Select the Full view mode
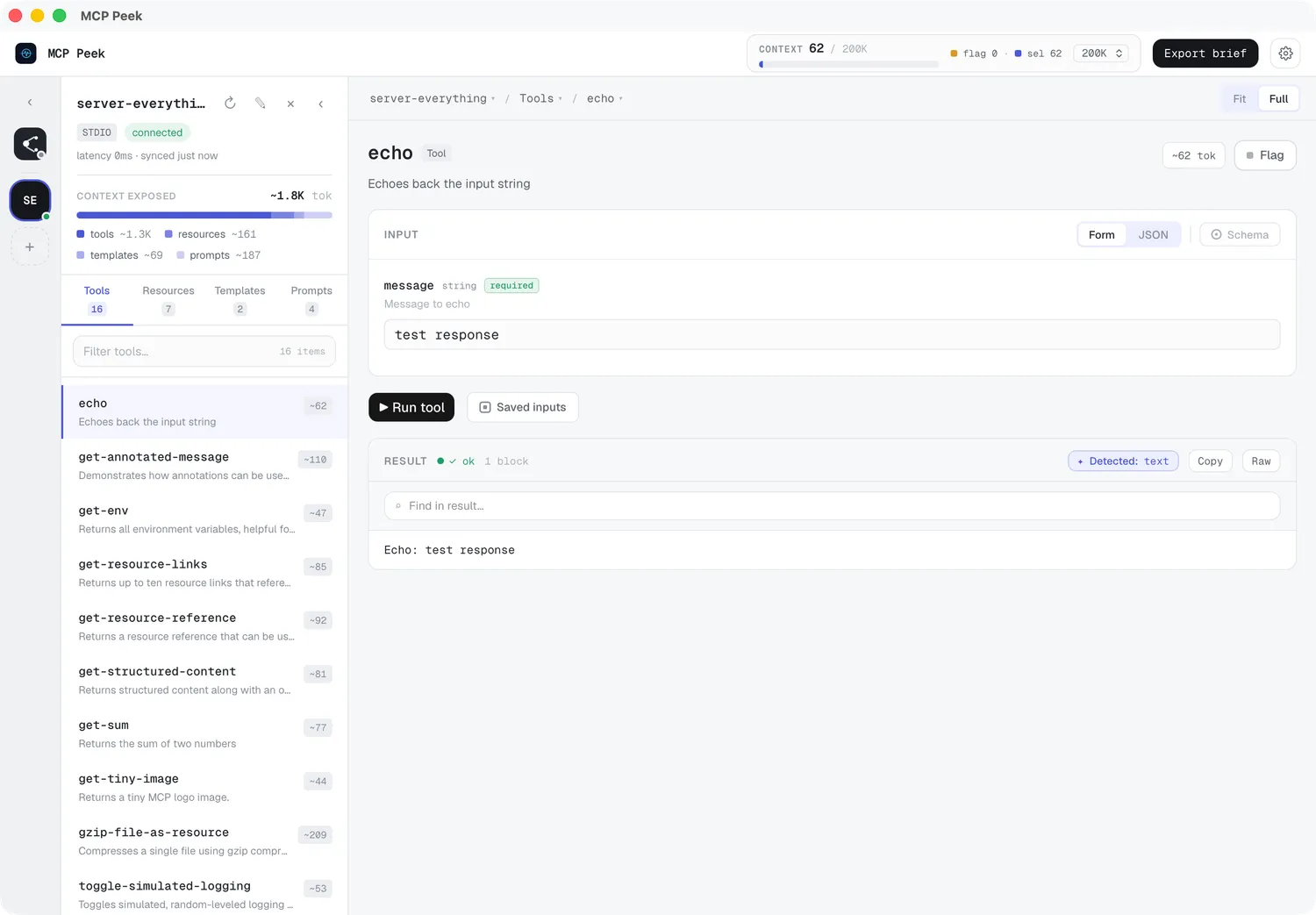The width and height of the screenshot is (1316, 915). [1278, 99]
